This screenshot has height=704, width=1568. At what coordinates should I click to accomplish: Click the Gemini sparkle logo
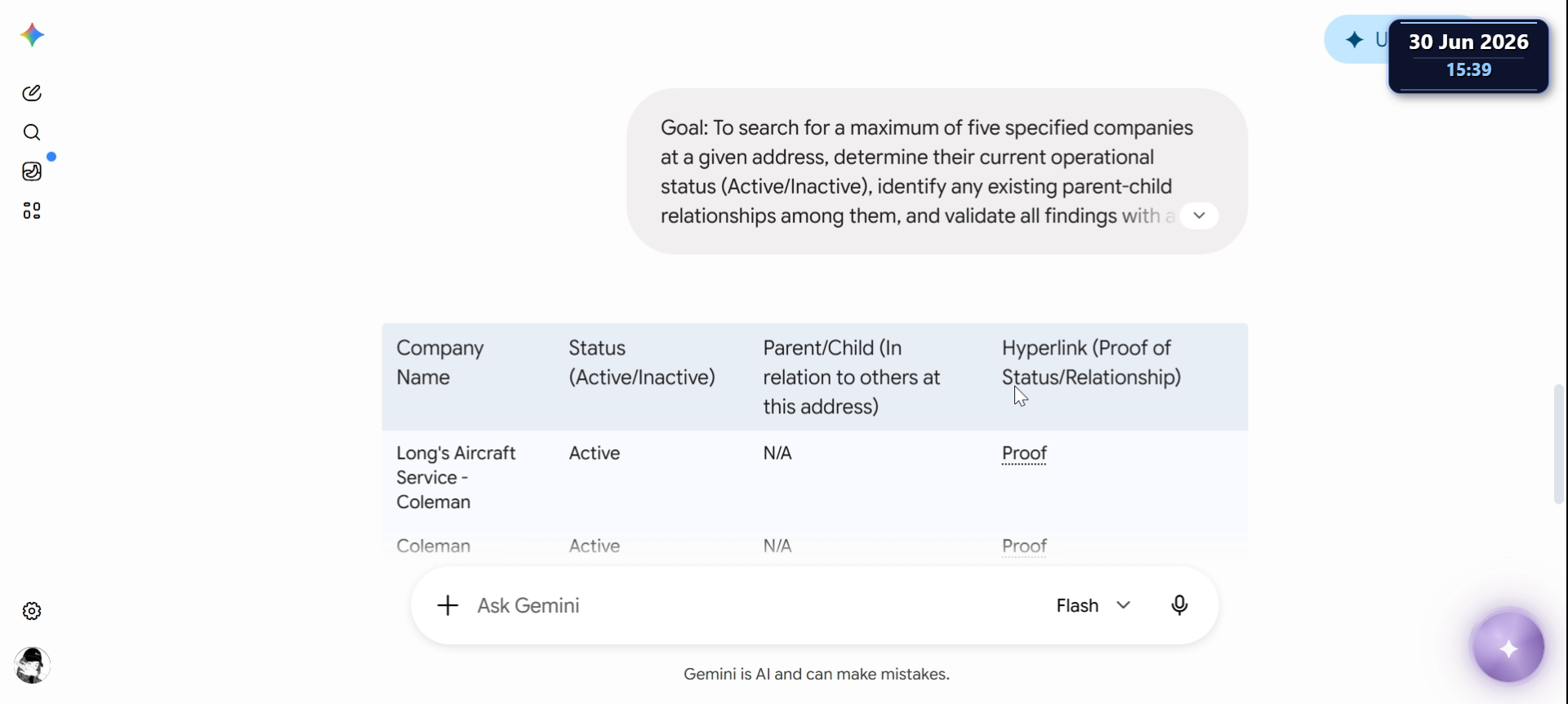(32, 35)
